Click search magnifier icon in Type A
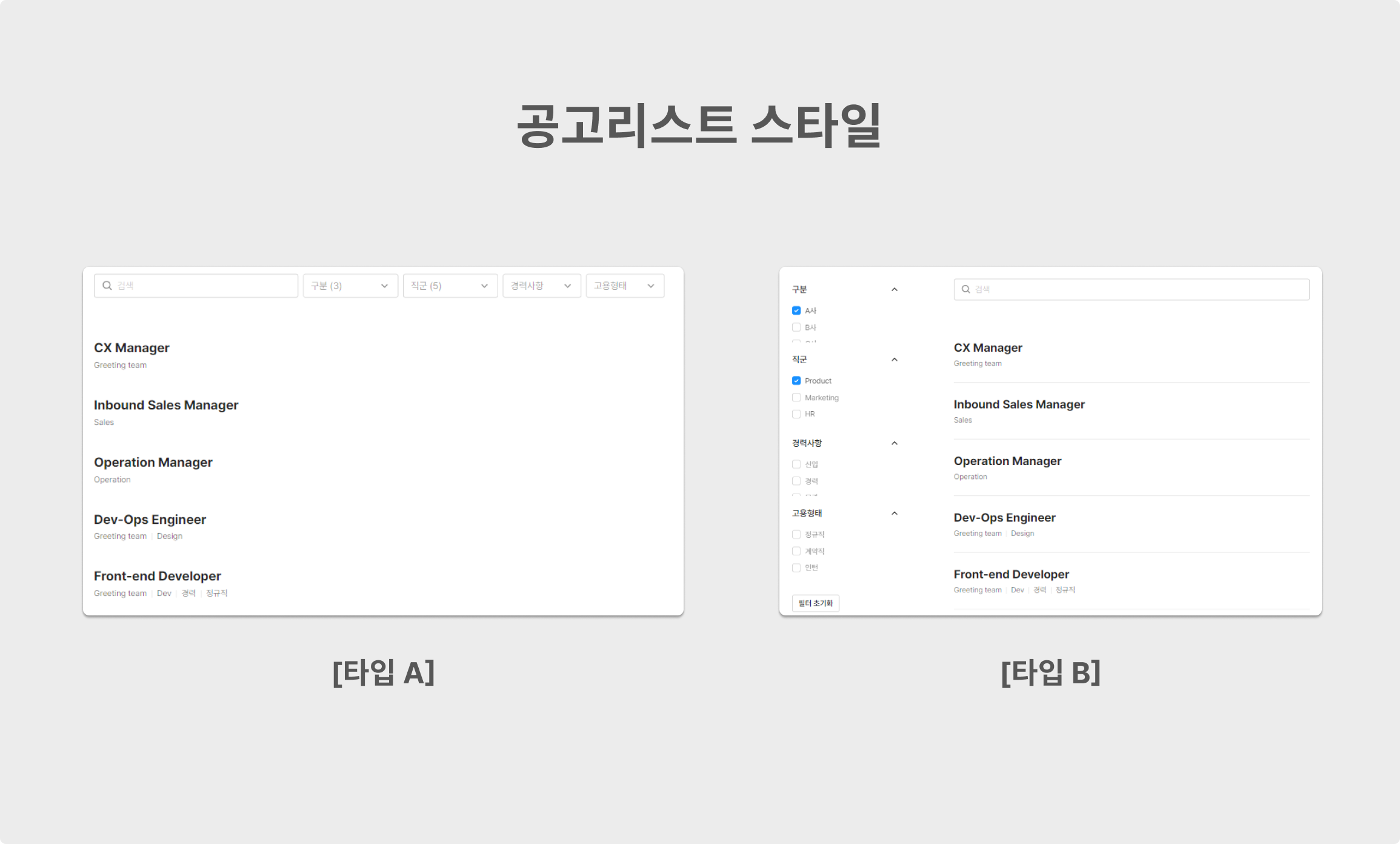 [x=107, y=286]
